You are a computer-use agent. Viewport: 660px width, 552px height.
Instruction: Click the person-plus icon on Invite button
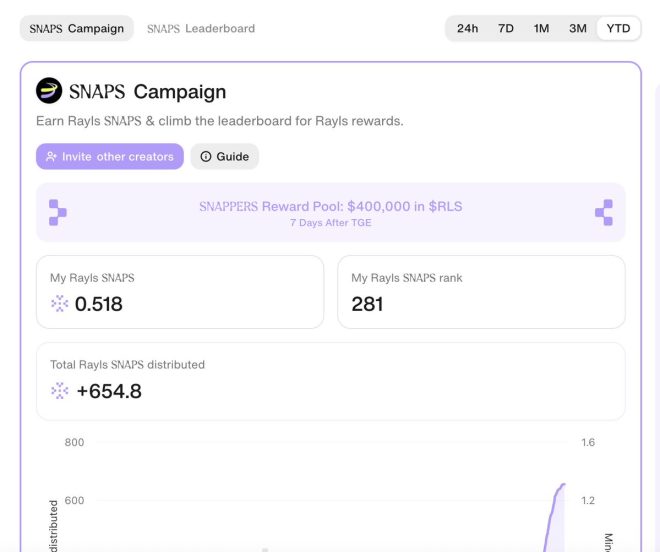[51, 157]
